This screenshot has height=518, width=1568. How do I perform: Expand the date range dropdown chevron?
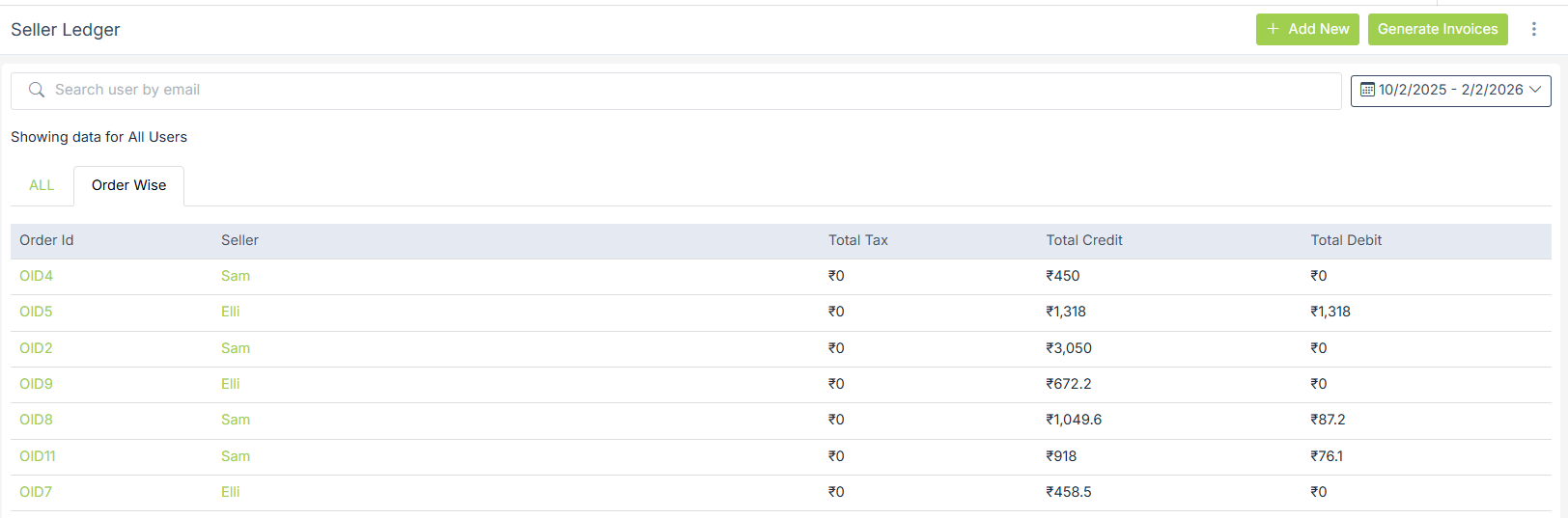click(x=1535, y=90)
